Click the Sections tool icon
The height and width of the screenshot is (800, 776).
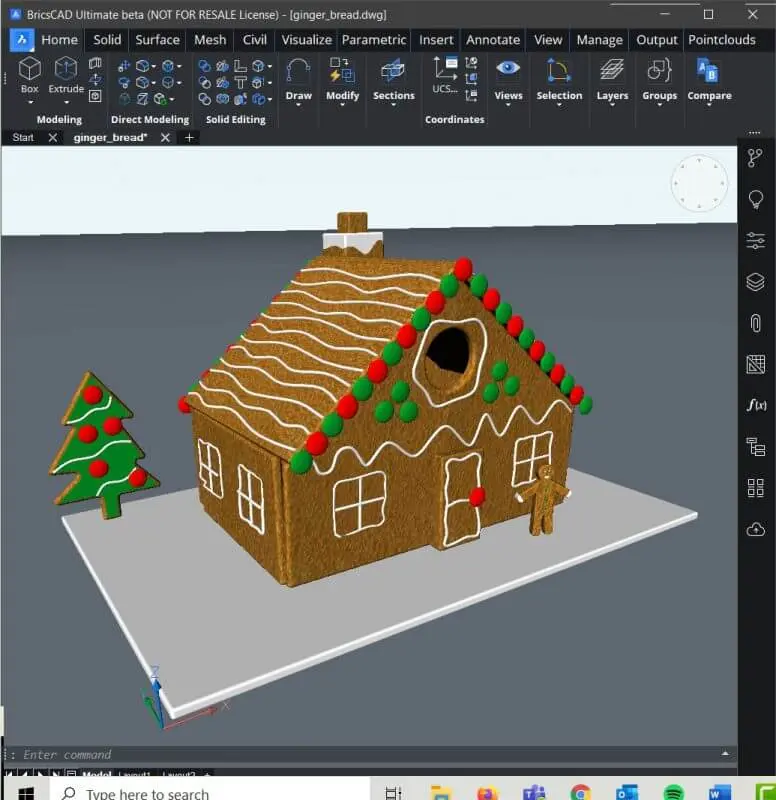[x=393, y=71]
